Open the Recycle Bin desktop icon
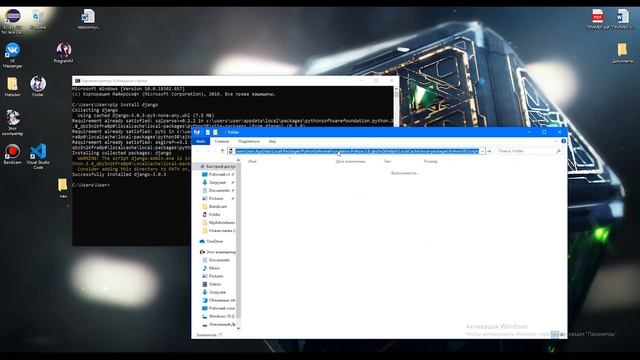 click(x=38, y=20)
